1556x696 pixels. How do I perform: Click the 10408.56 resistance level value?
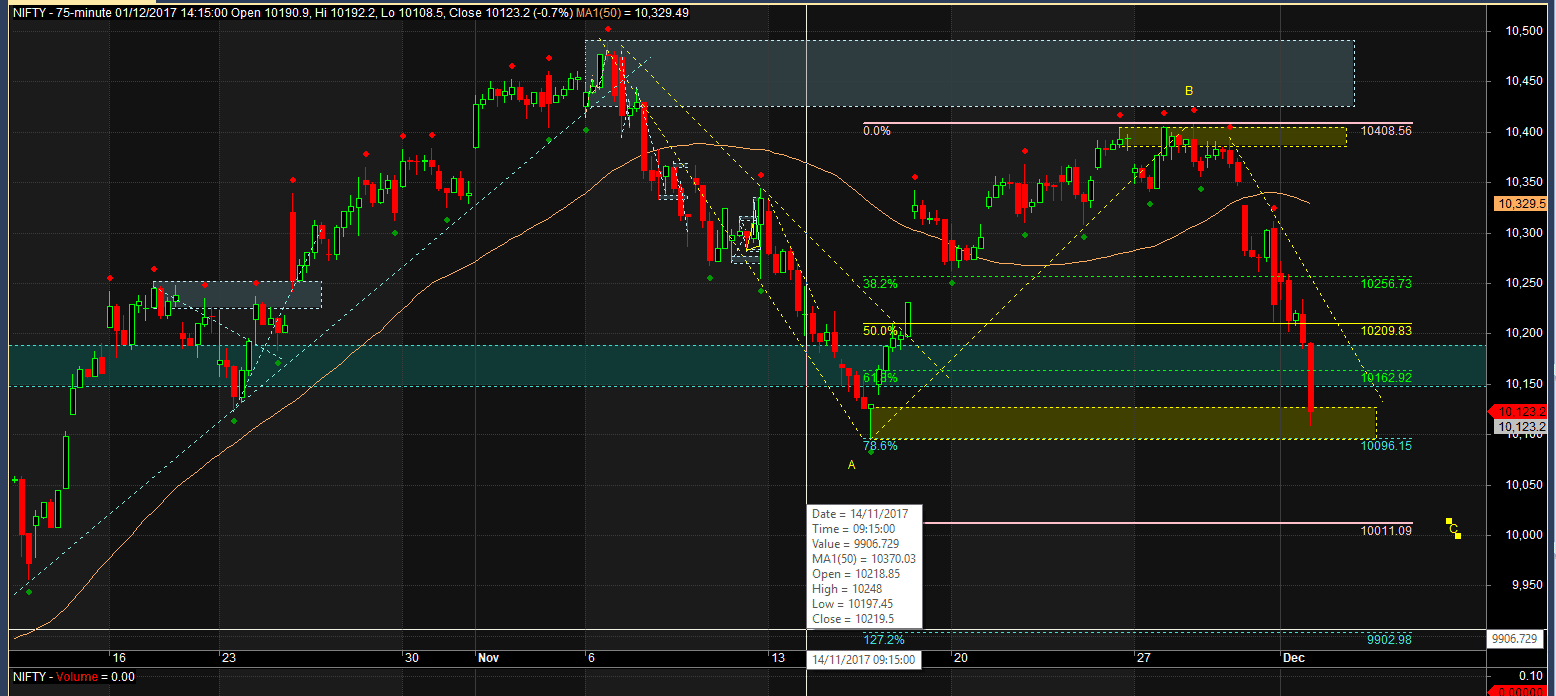tap(1385, 130)
